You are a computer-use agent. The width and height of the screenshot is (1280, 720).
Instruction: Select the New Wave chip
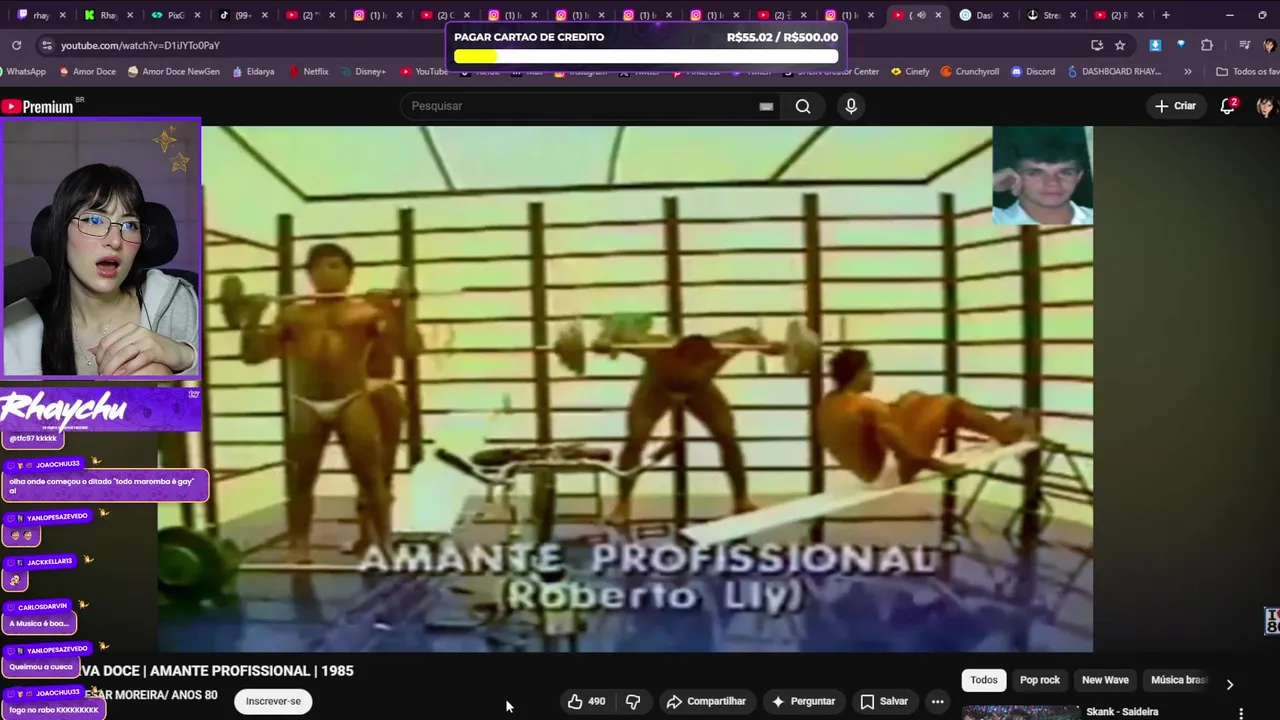[1105, 680]
